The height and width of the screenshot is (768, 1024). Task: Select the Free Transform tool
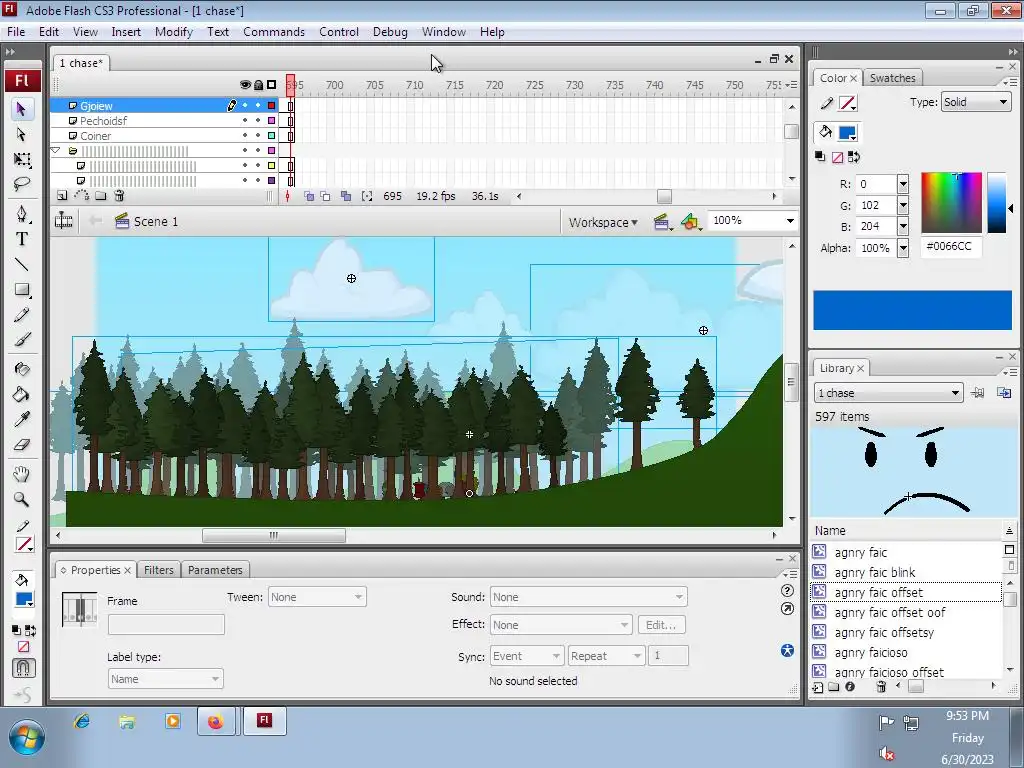pyautogui.click(x=22, y=159)
